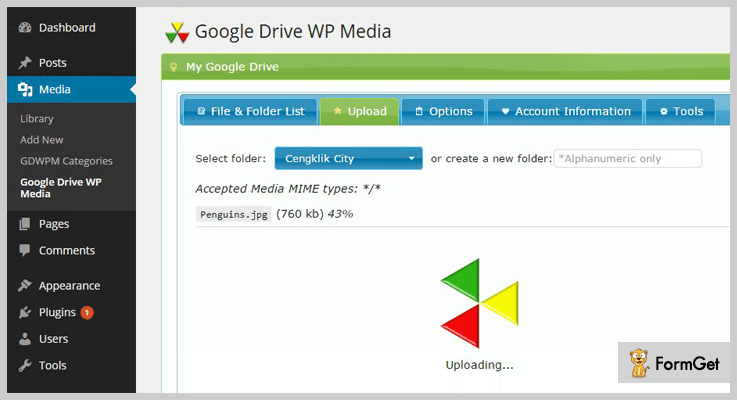
Task: Open the Account Information tab
Action: pyautogui.click(x=565, y=111)
